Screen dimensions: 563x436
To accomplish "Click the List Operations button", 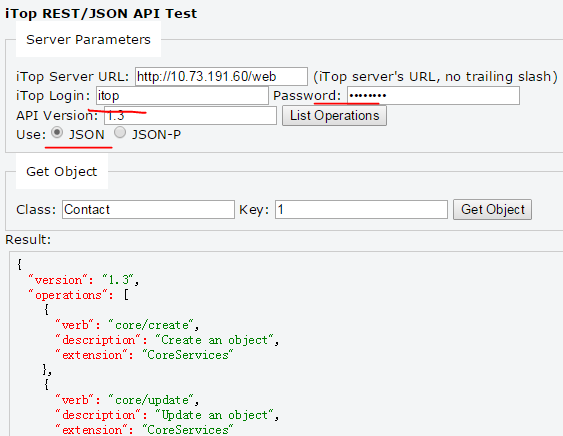I will [x=334, y=116].
